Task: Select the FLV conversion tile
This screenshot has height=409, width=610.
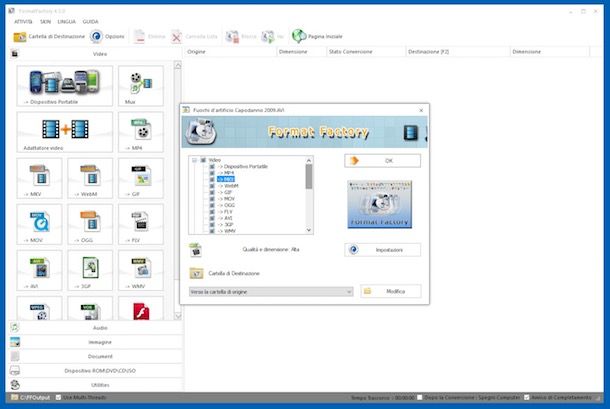Action: click(141, 224)
